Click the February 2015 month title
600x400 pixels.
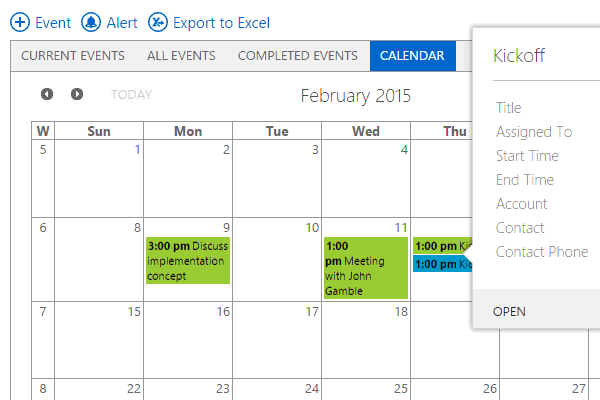coord(355,96)
